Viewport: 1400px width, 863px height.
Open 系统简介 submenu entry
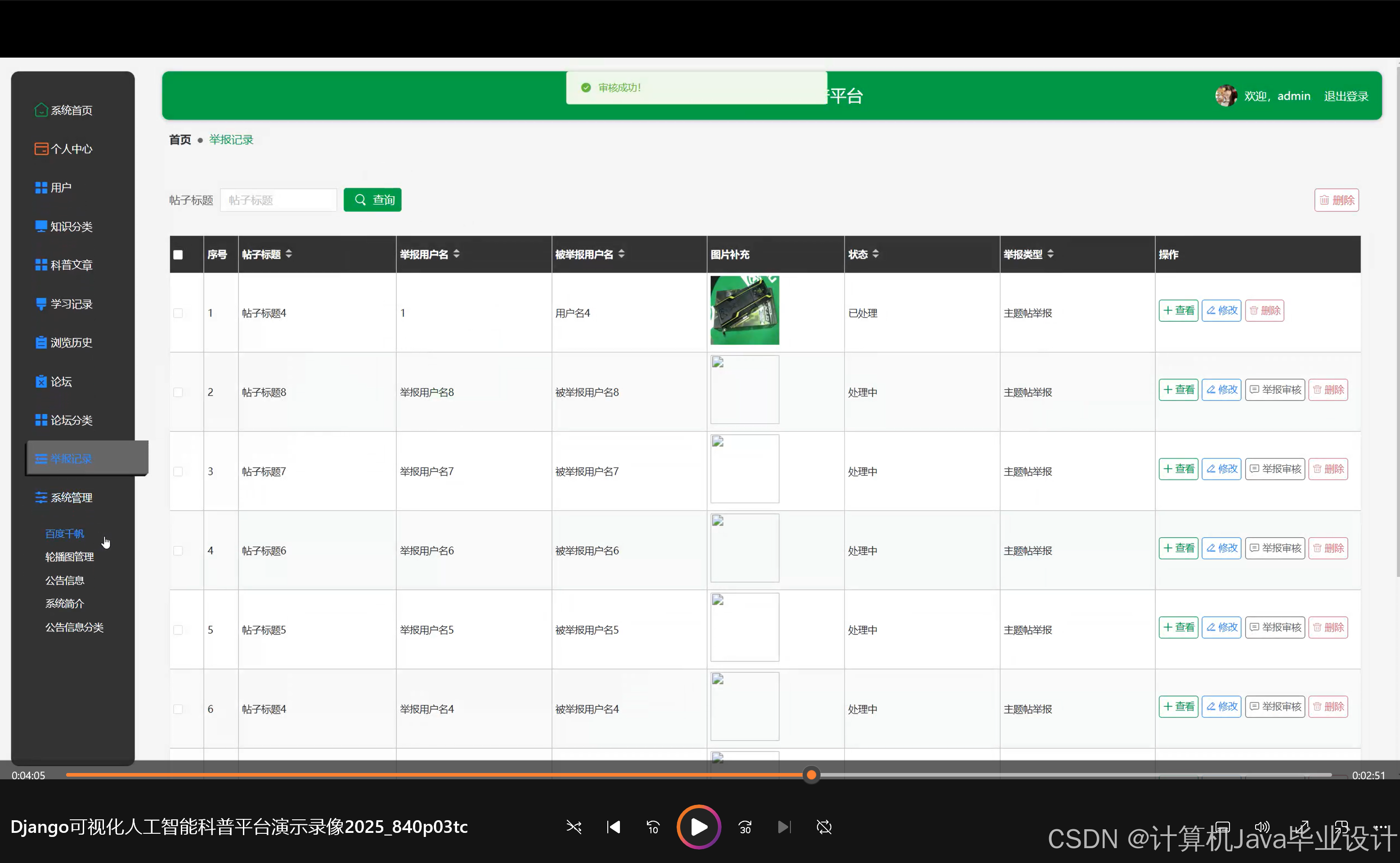(x=64, y=603)
